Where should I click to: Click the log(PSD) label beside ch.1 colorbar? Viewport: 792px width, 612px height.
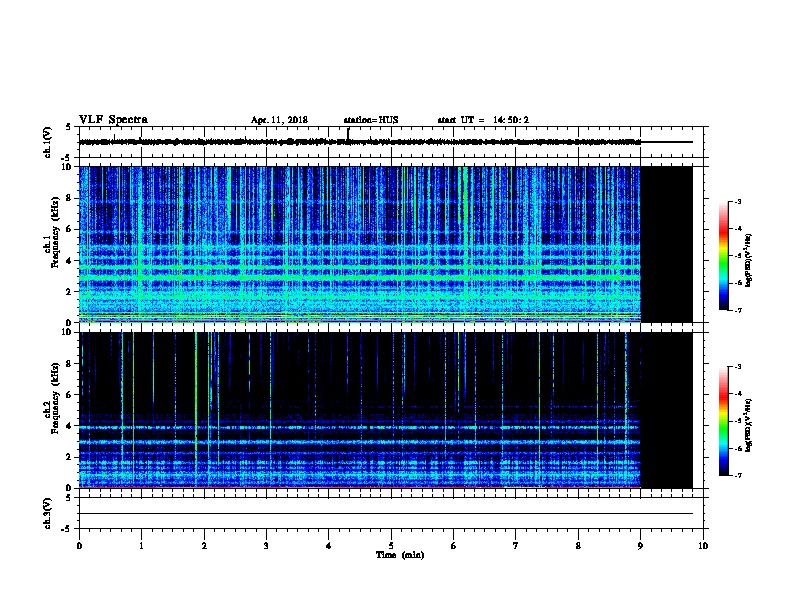[749, 260]
